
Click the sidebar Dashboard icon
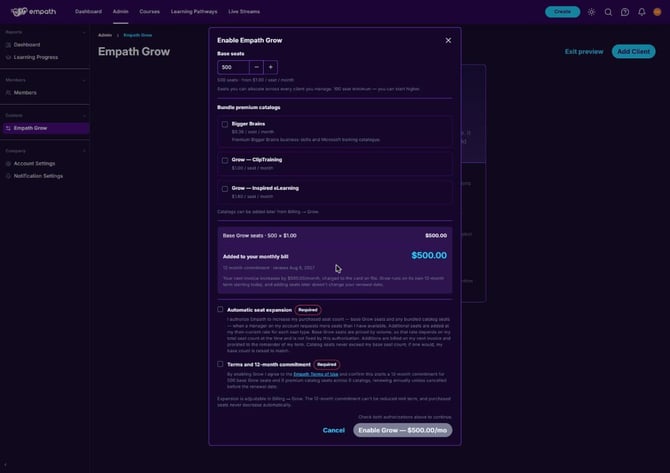[8, 44]
